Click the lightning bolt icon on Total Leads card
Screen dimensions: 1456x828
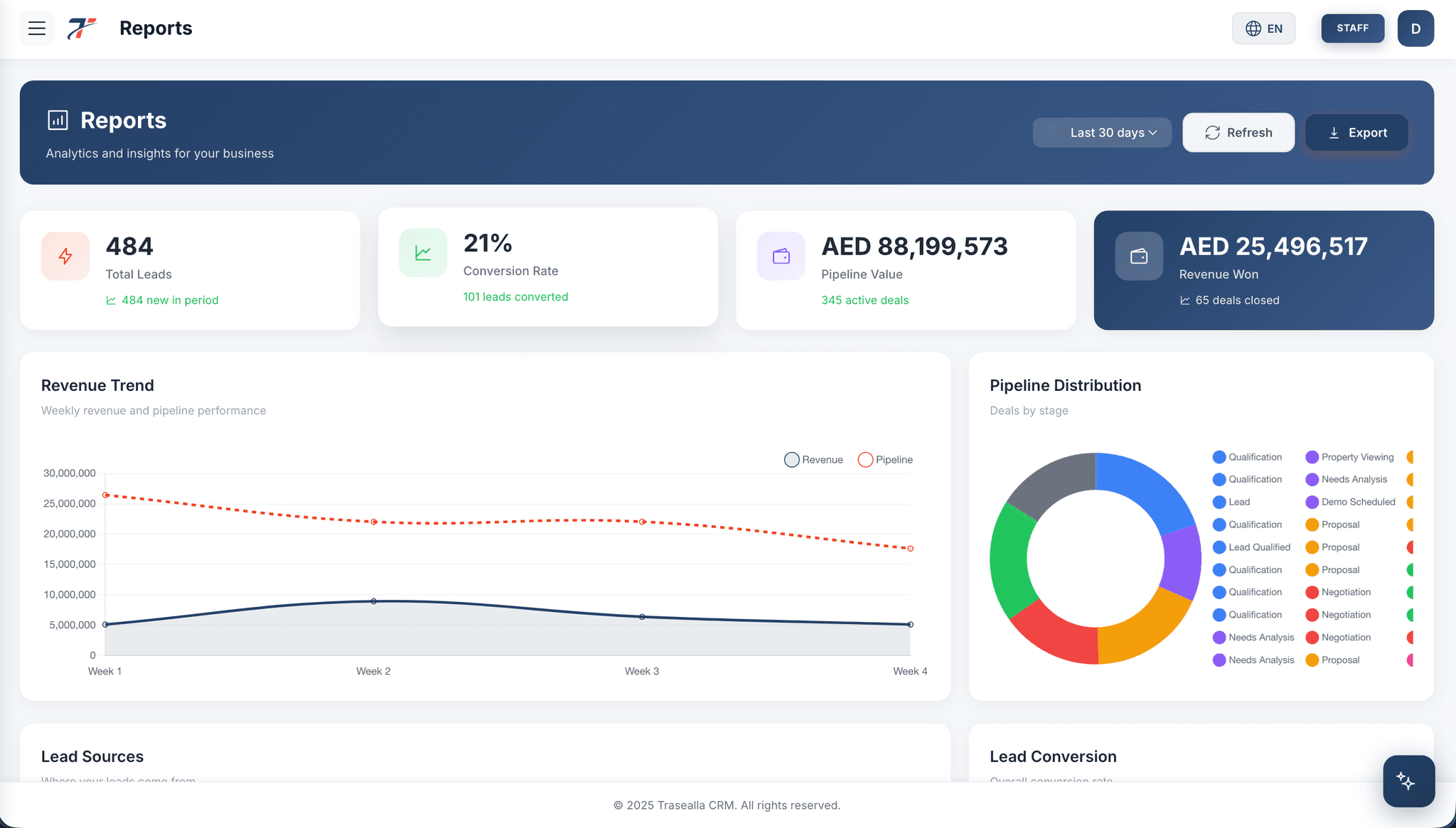click(65, 256)
